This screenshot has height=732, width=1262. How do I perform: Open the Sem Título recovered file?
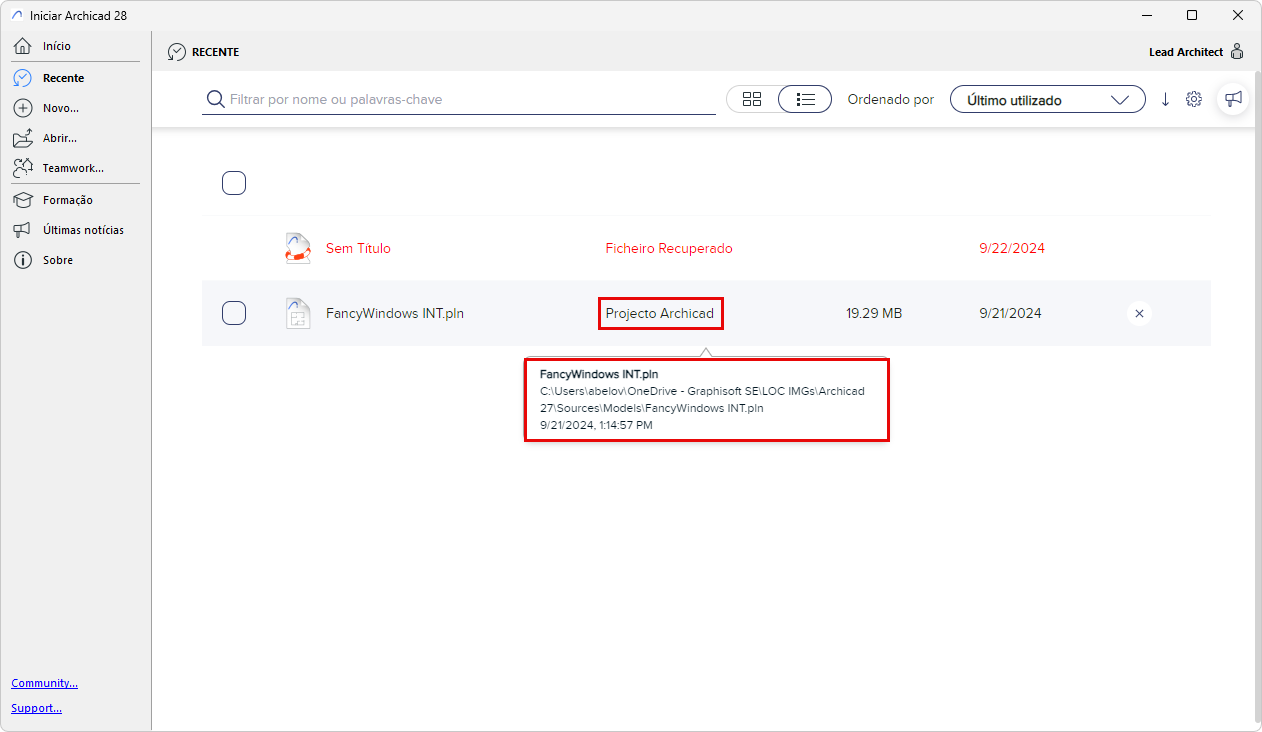point(358,248)
